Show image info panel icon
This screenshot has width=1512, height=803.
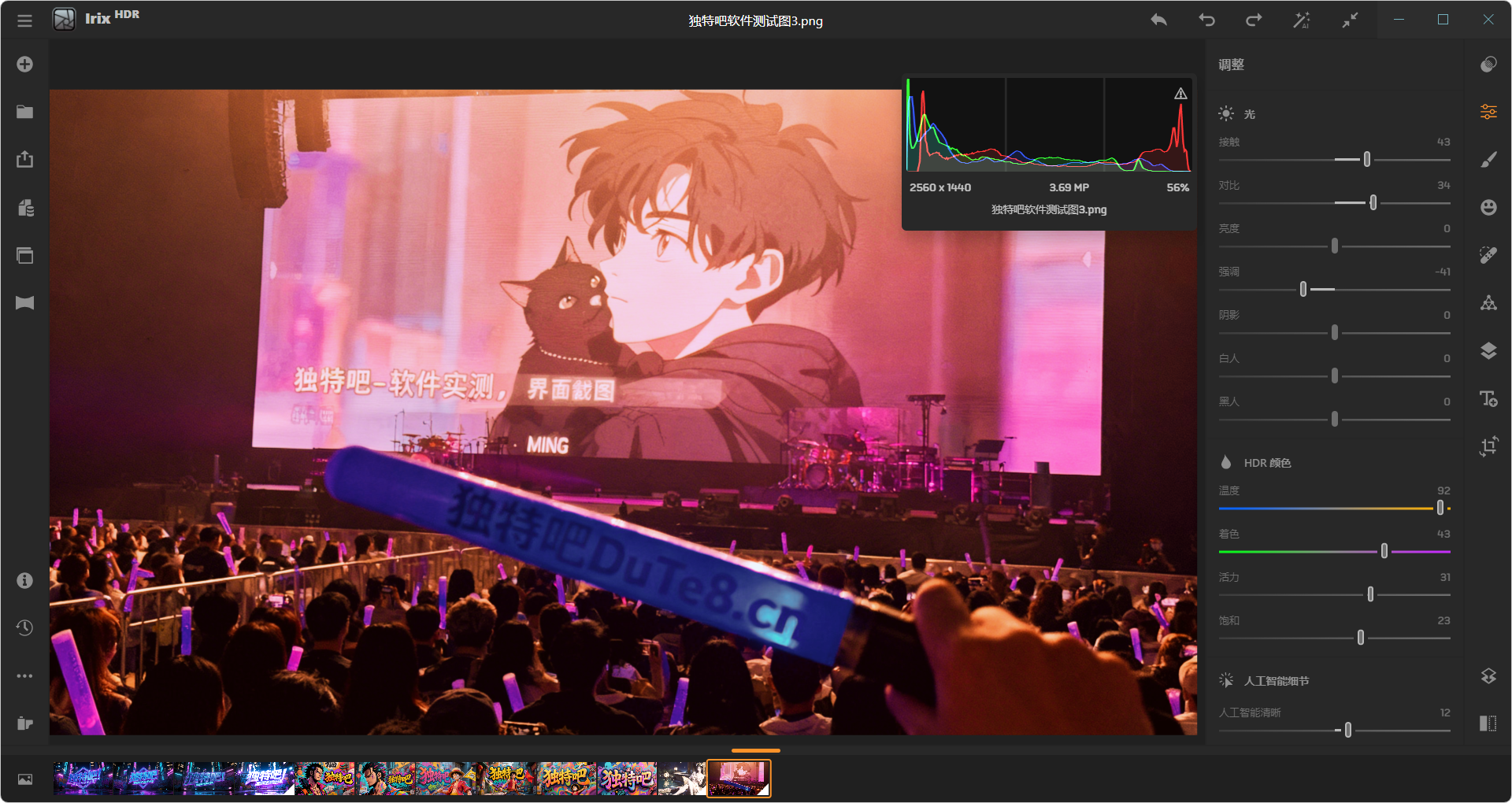24,580
